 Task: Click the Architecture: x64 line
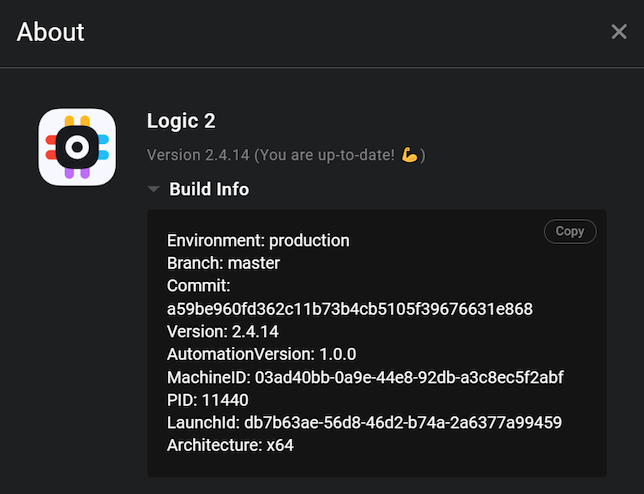(230, 445)
